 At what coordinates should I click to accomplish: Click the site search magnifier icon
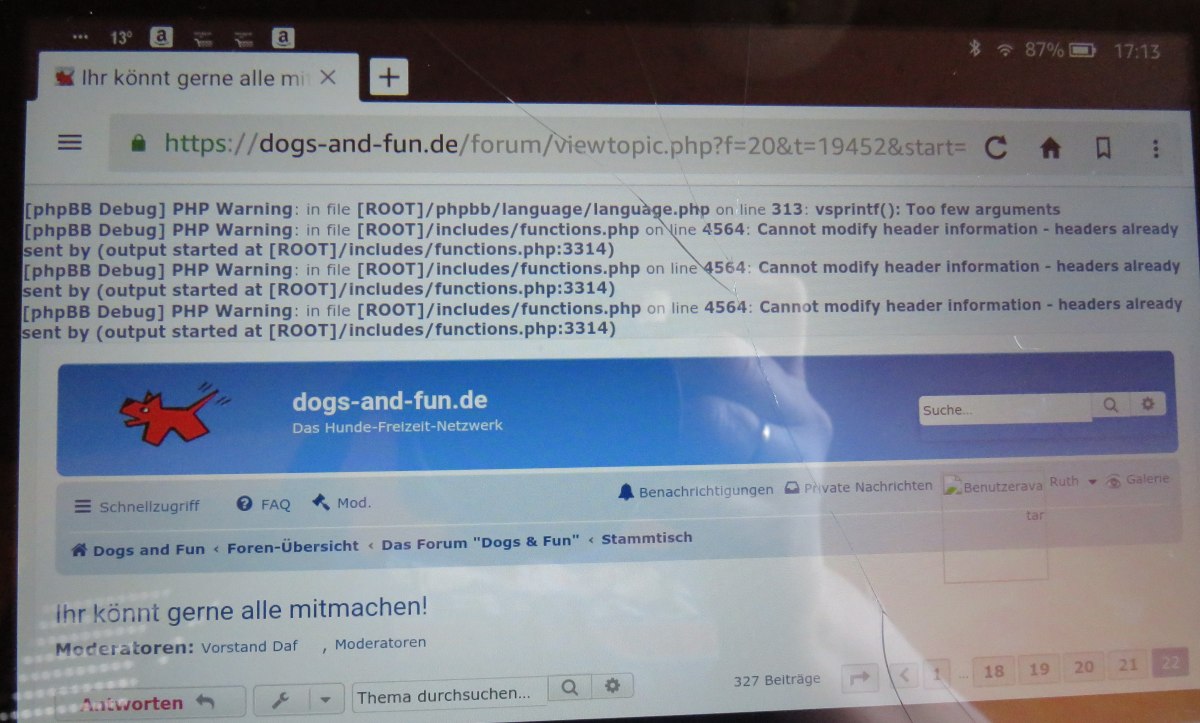click(1110, 405)
